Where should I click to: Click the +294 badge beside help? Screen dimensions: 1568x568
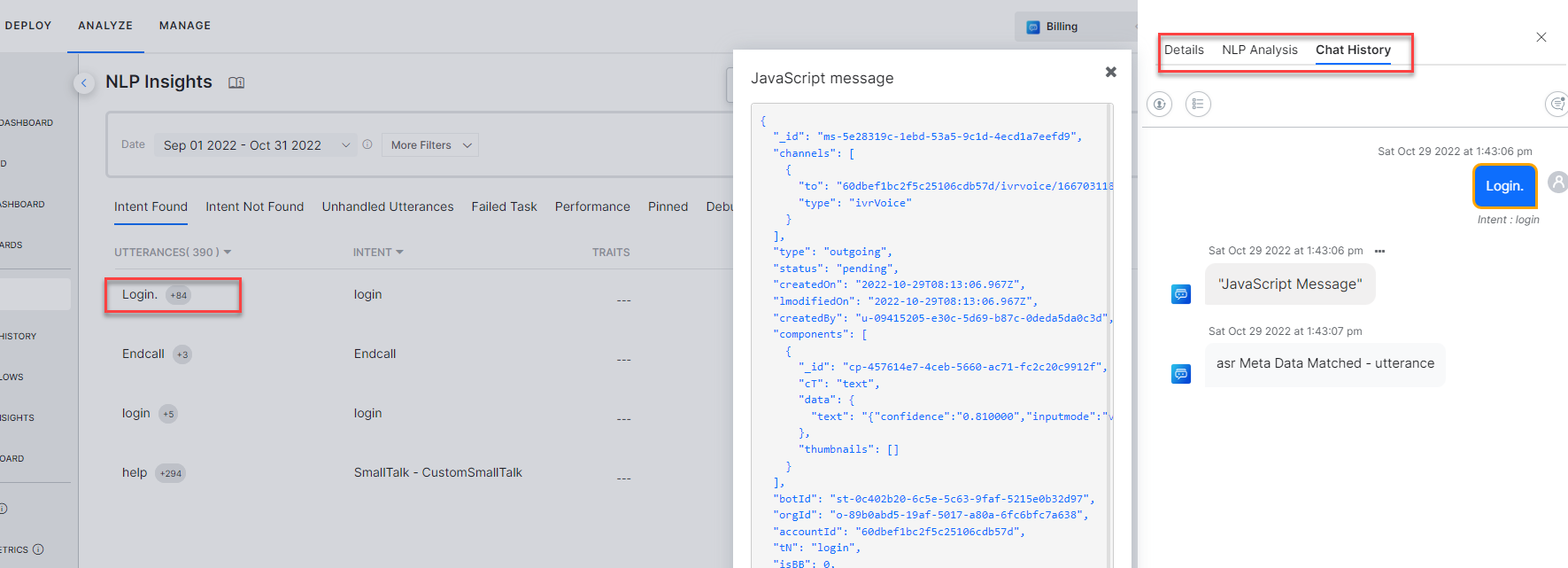[x=171, y=473]
